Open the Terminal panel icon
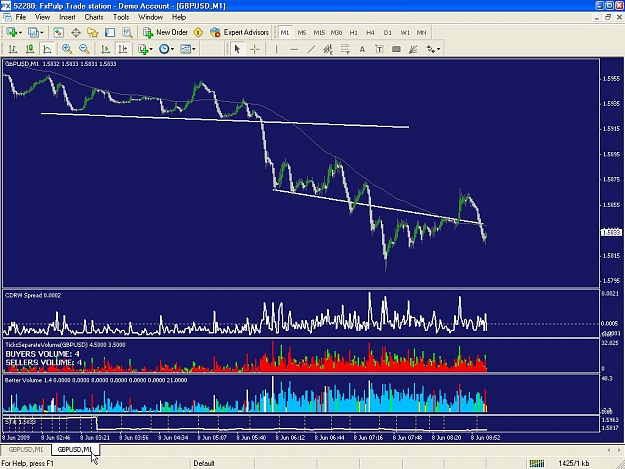 [110, 33]
